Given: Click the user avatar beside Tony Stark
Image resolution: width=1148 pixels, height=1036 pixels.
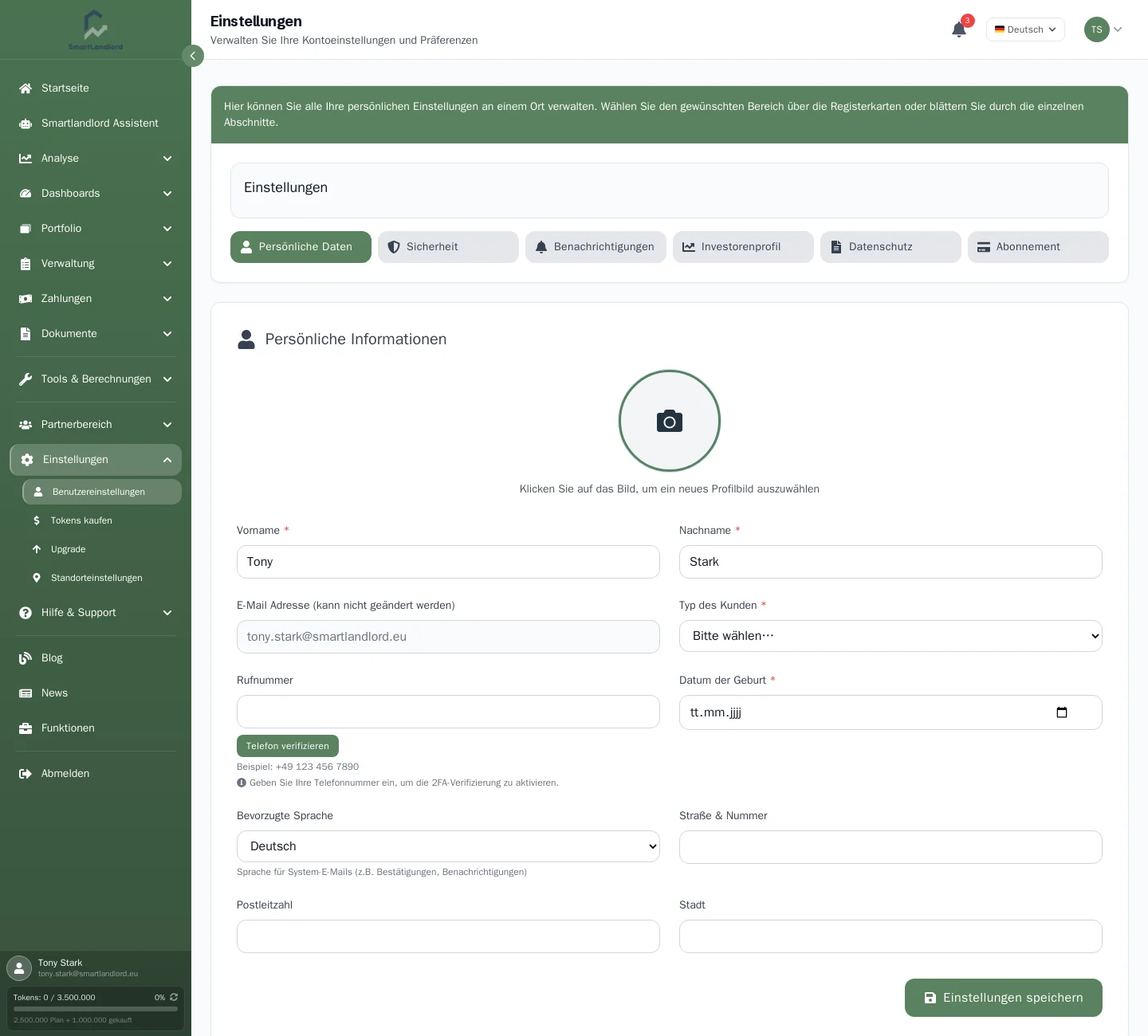Looking at the screenshot, I should click(x=19, y=968).
